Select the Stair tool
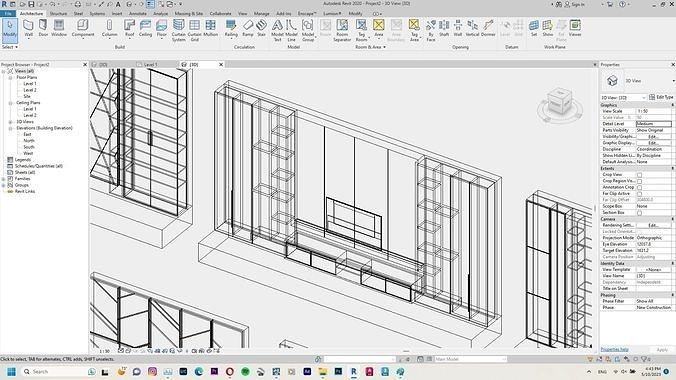Image resolution: width=676 pixels, height=380 pixels. (x=261, y=28)
